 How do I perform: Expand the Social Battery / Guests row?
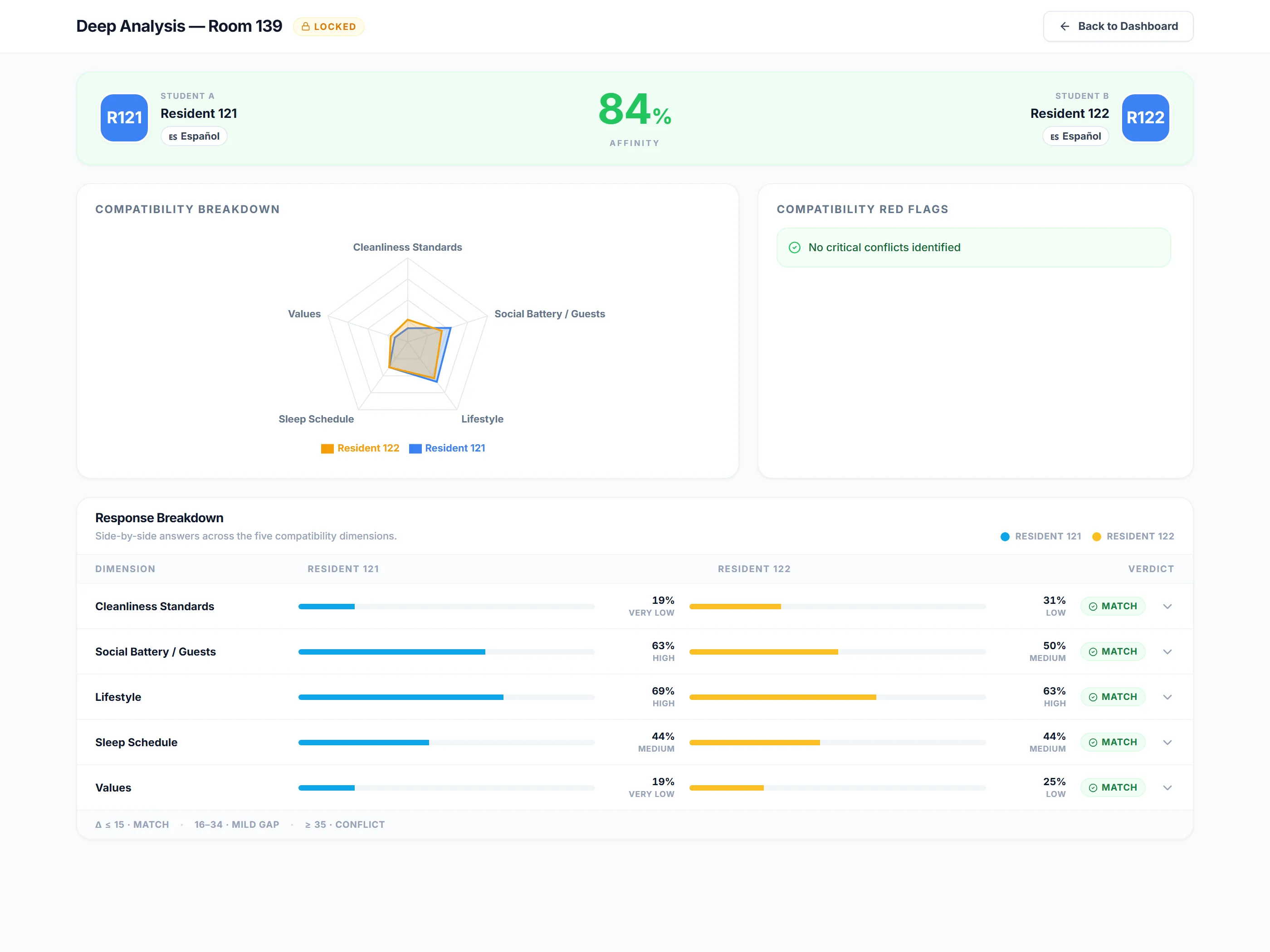coord(1167,652)
